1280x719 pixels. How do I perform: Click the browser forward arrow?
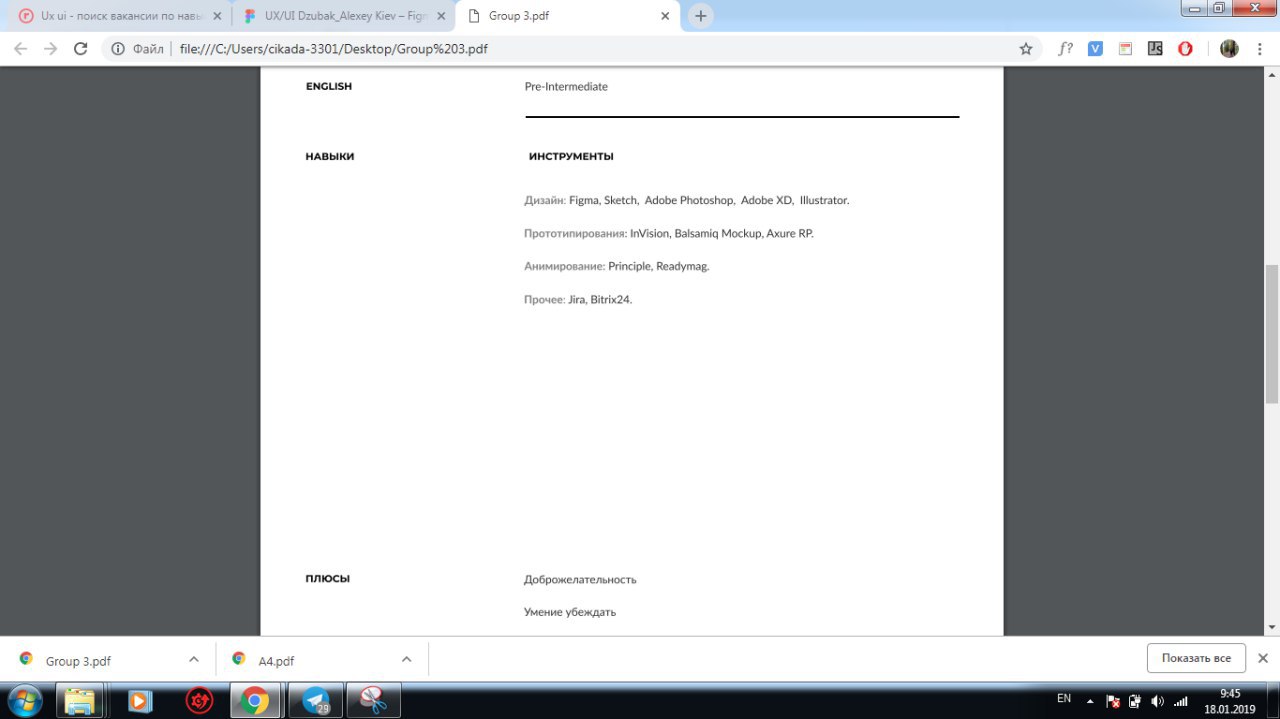[51, 48]
